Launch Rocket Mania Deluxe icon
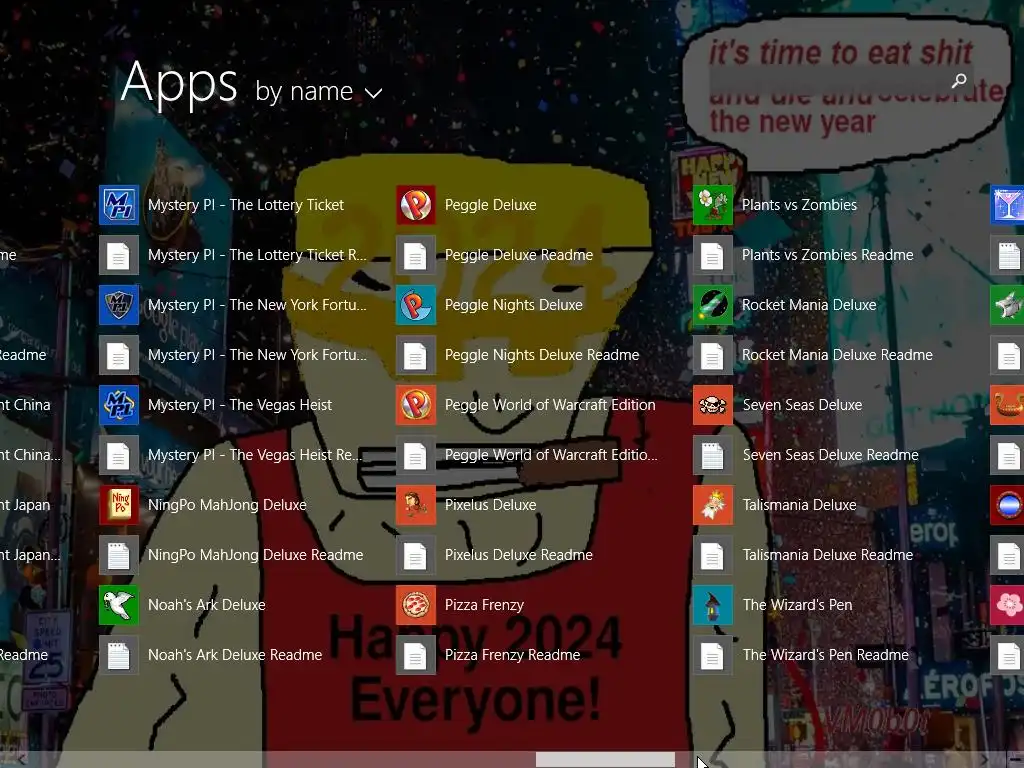 pos(713,305)
